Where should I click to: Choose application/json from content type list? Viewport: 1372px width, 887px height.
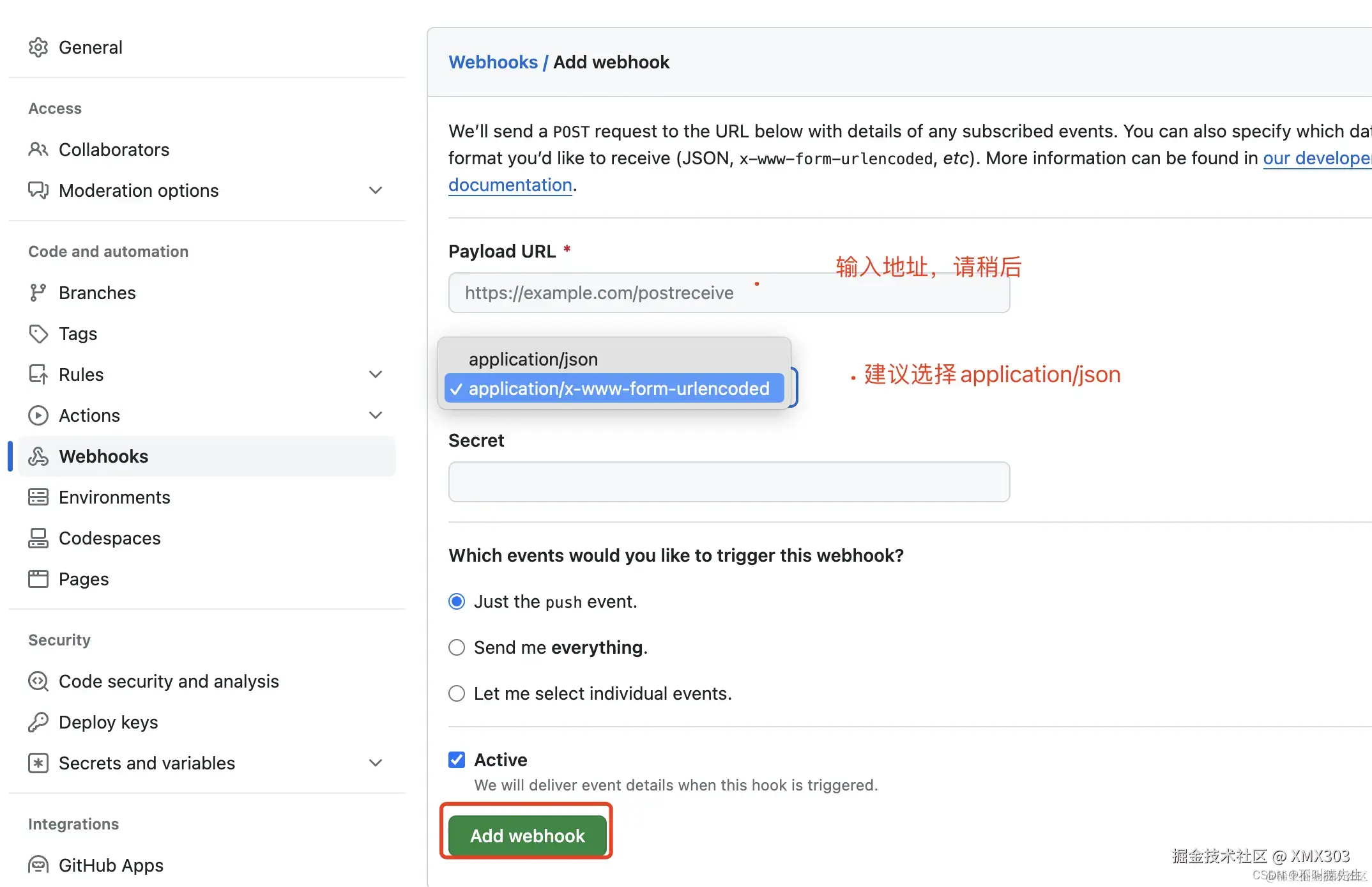click(x=533, y=359)
